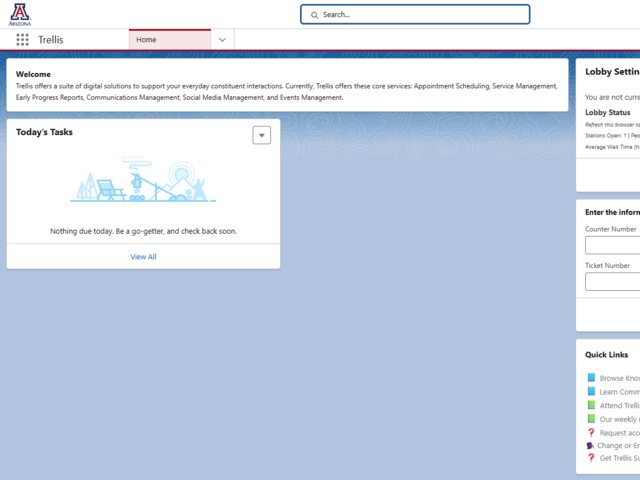Open the Change or En... quick link
The width and height of the screenshot is (640, 480).
coord(618,445)
